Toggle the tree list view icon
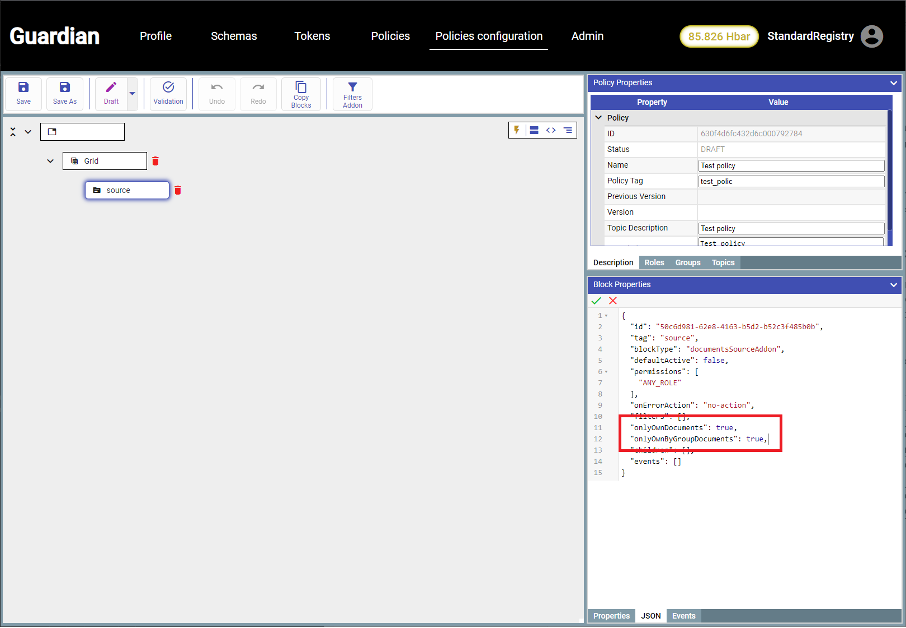 point(568,130)
